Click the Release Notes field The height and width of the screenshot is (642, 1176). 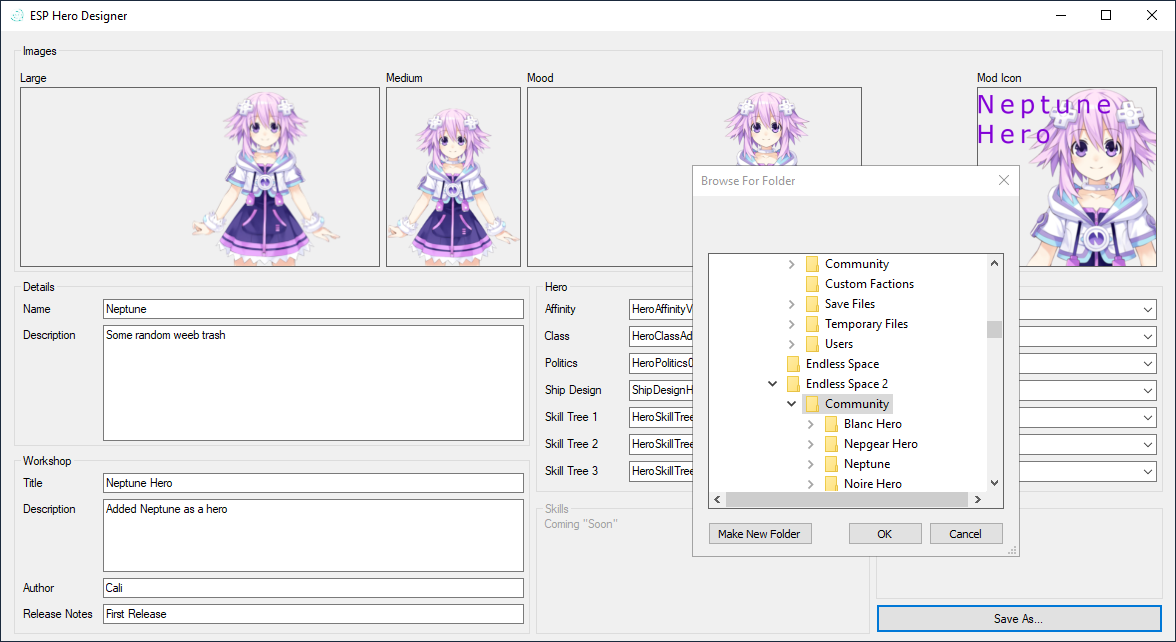(x=314, y=614)
